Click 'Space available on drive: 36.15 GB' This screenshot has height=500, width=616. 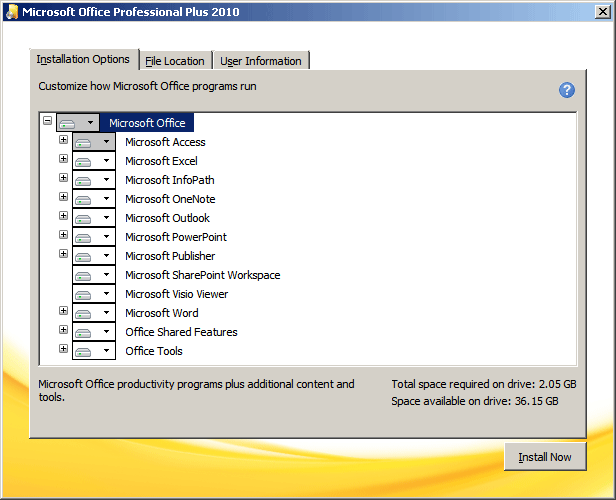pos(475,401)
